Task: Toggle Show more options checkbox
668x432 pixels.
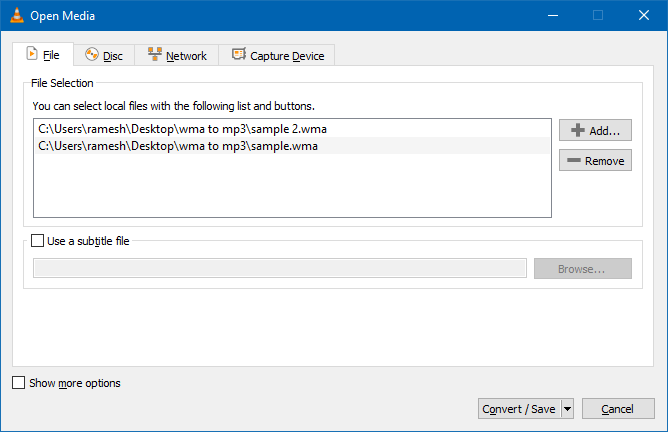Action: (x=19, y=383)
